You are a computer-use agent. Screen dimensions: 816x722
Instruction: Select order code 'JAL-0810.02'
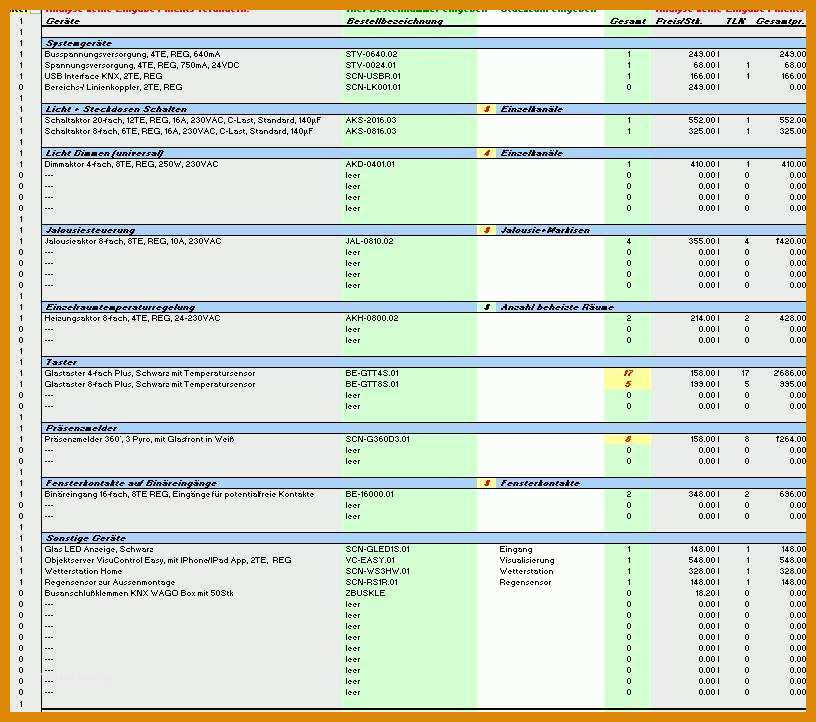pyautogui.click(x=369, y=241)
